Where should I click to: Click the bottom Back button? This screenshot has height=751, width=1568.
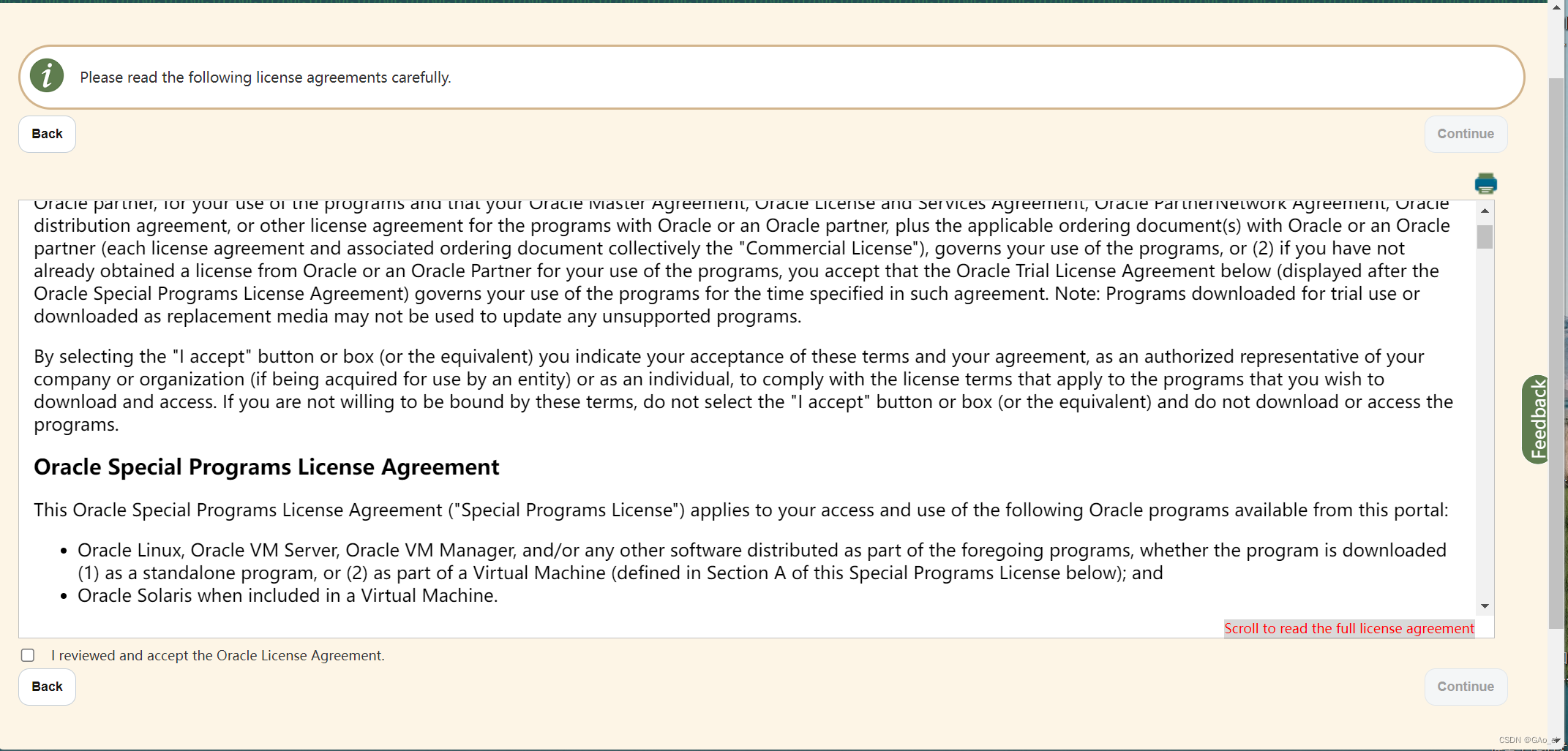pos(47,687)
